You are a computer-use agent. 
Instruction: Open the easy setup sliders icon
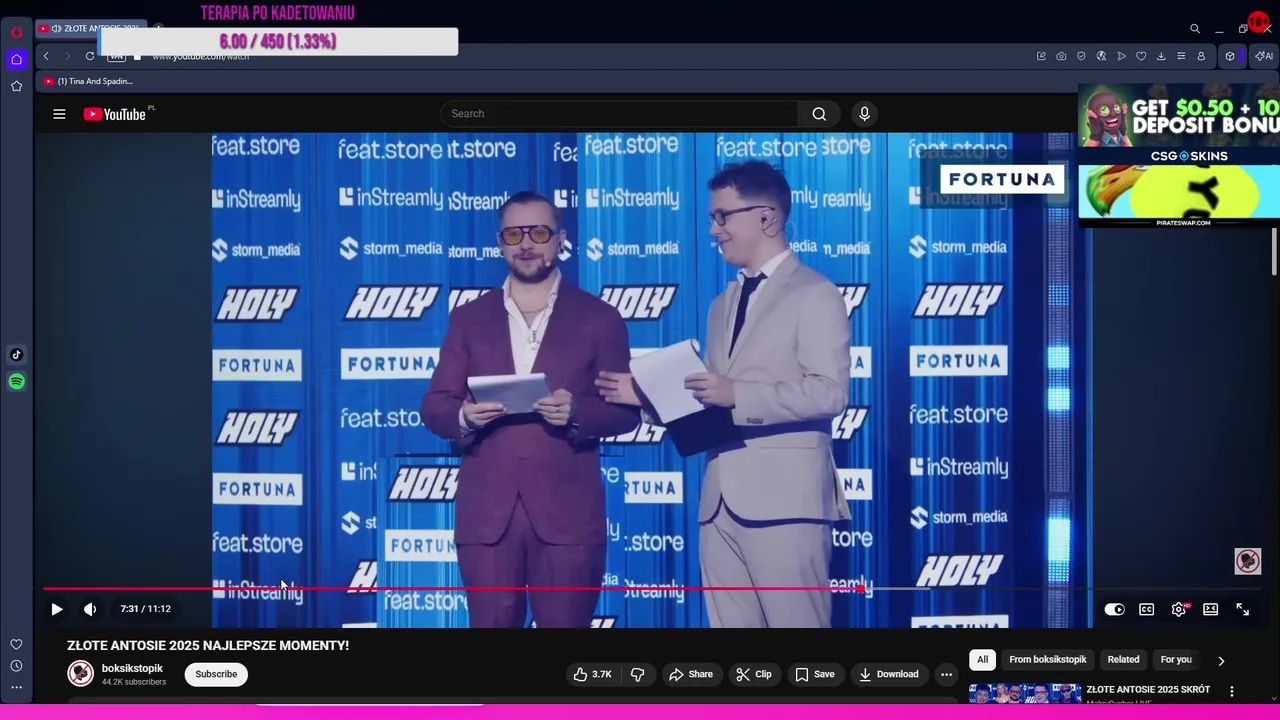coord(1181,56)
